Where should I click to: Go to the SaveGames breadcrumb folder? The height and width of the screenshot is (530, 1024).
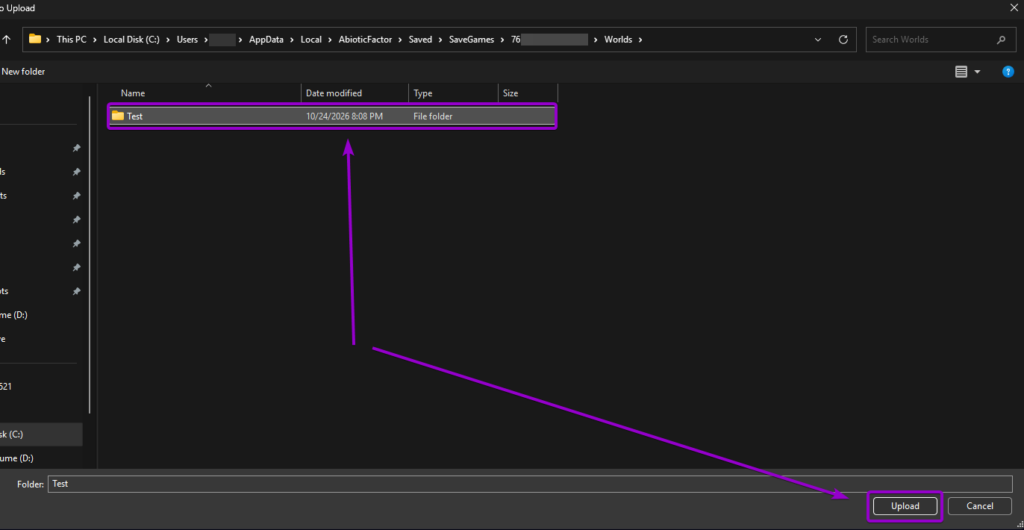pos(472,39)
